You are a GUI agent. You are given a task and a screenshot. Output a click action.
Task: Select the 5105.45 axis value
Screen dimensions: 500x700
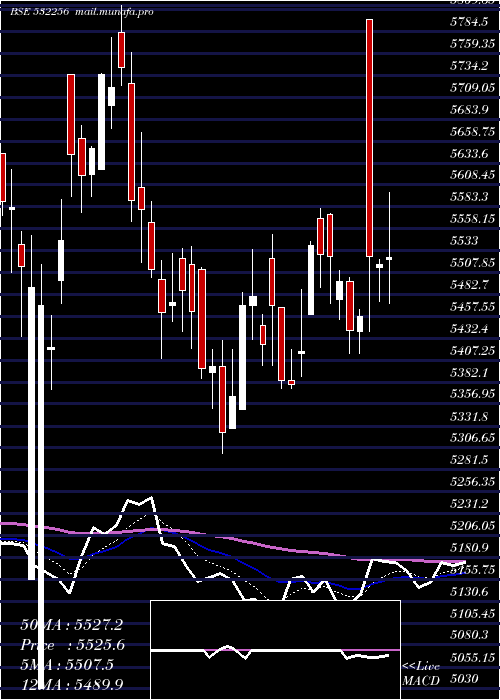coord(472,613)
